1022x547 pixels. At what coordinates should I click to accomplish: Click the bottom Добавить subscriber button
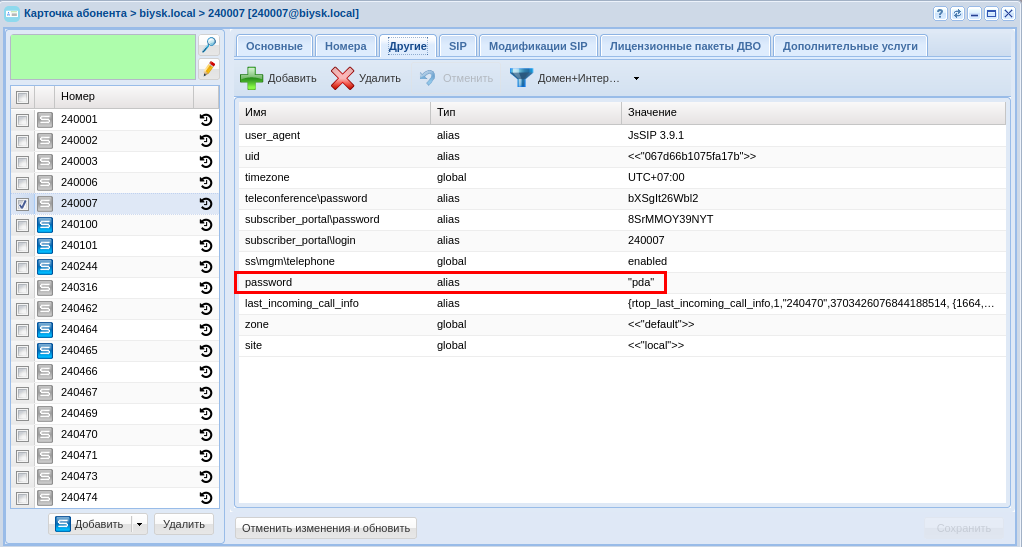(x=91, y=524)
